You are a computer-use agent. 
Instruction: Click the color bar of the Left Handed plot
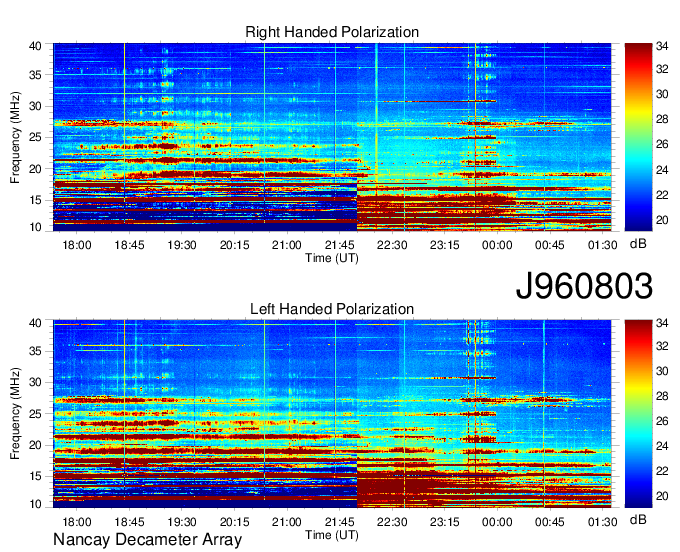pyautogui.click(x=638, y=414)
